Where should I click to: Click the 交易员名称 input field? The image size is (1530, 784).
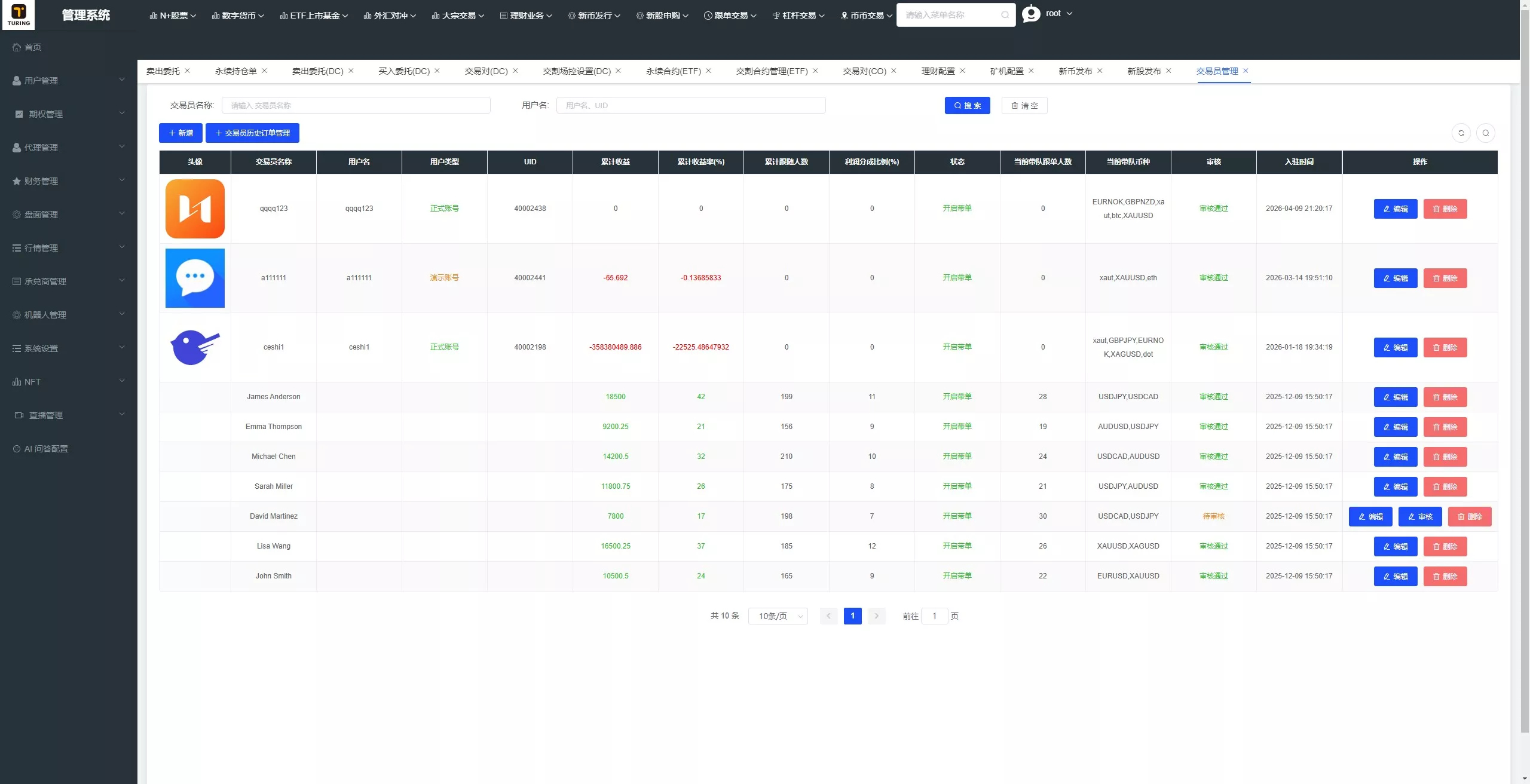pyautogui.click(x=356, y=105)
